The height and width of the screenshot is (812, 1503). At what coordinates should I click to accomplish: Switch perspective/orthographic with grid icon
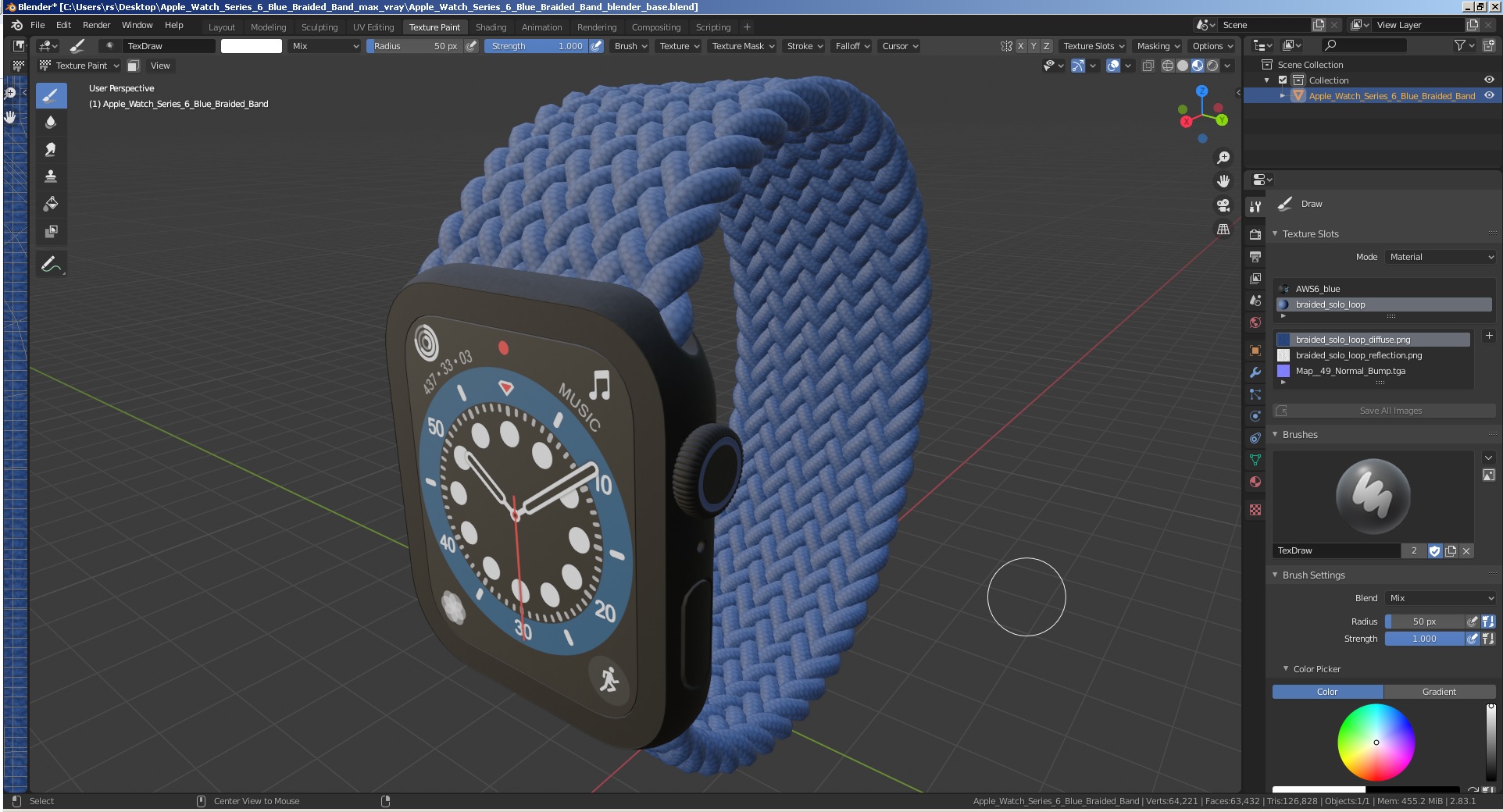pos(1223,229)
